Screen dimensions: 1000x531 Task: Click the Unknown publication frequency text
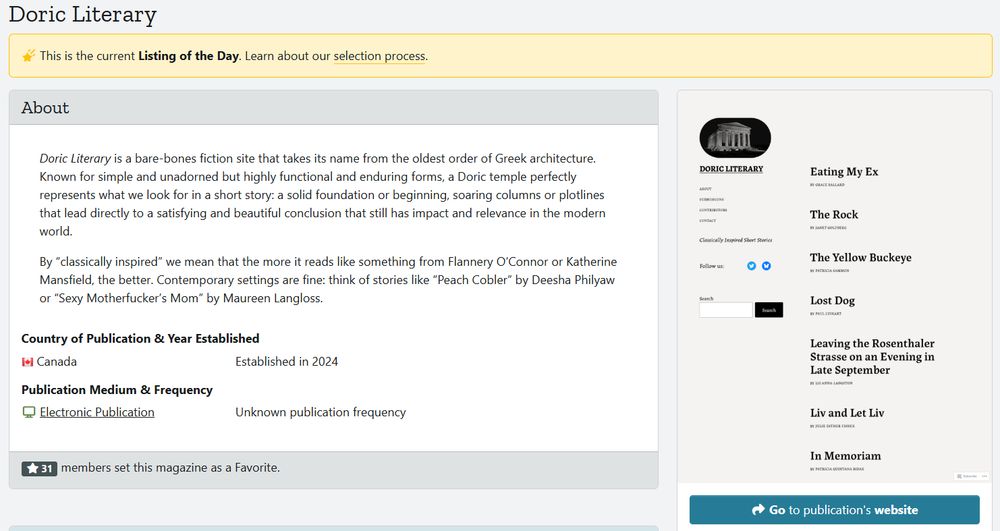pos(320,412)
